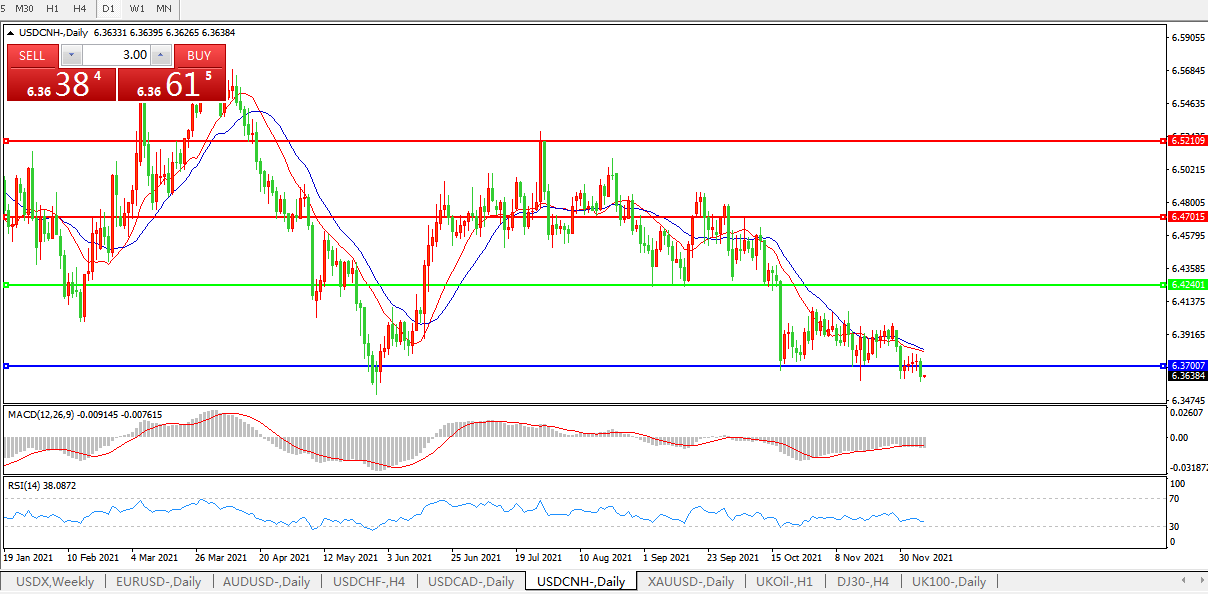Switch to the M30 timeframe

(25, 9)
